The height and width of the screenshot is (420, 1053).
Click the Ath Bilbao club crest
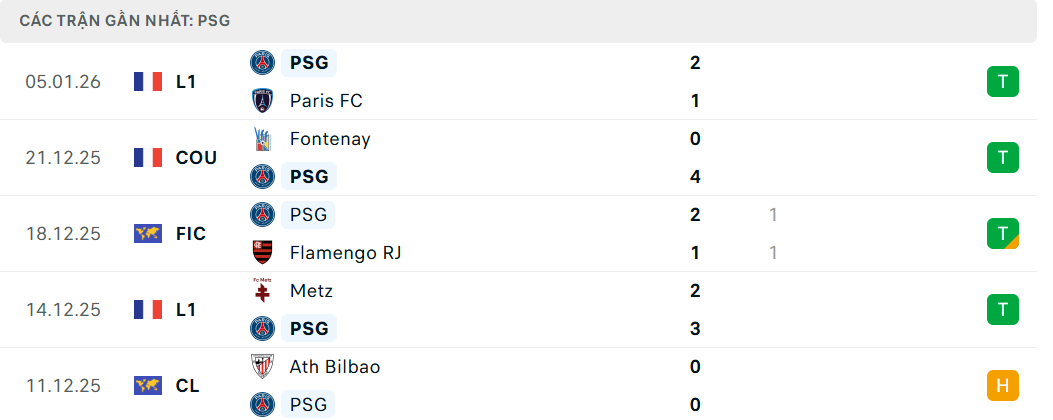pos(262,367)
